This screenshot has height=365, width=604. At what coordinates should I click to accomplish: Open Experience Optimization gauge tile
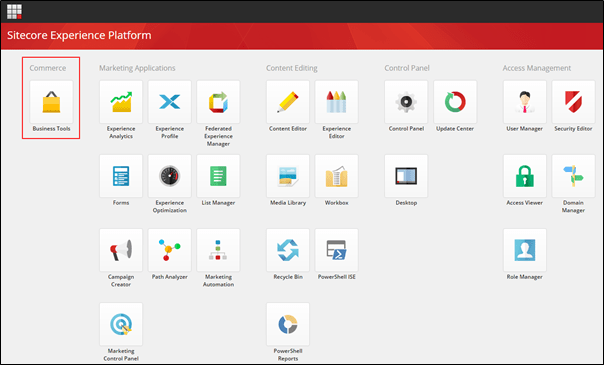[x=169, y=176]
